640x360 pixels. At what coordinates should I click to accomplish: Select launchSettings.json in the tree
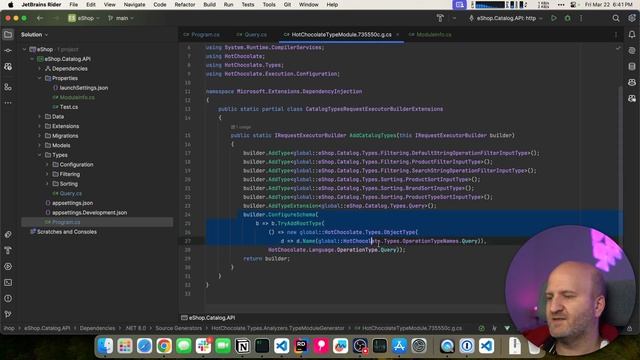tap(84, 88)
